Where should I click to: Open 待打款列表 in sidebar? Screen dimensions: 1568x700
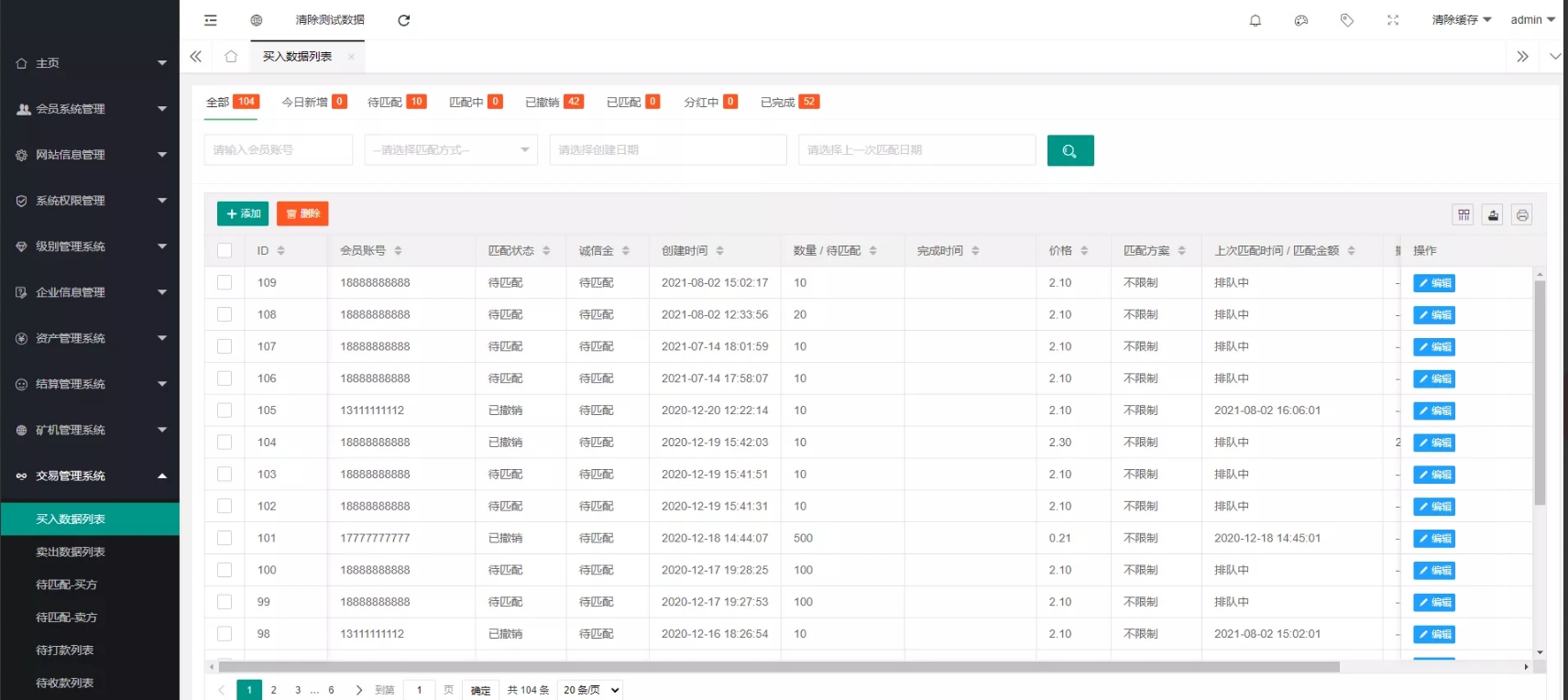(x=90, y=651)
